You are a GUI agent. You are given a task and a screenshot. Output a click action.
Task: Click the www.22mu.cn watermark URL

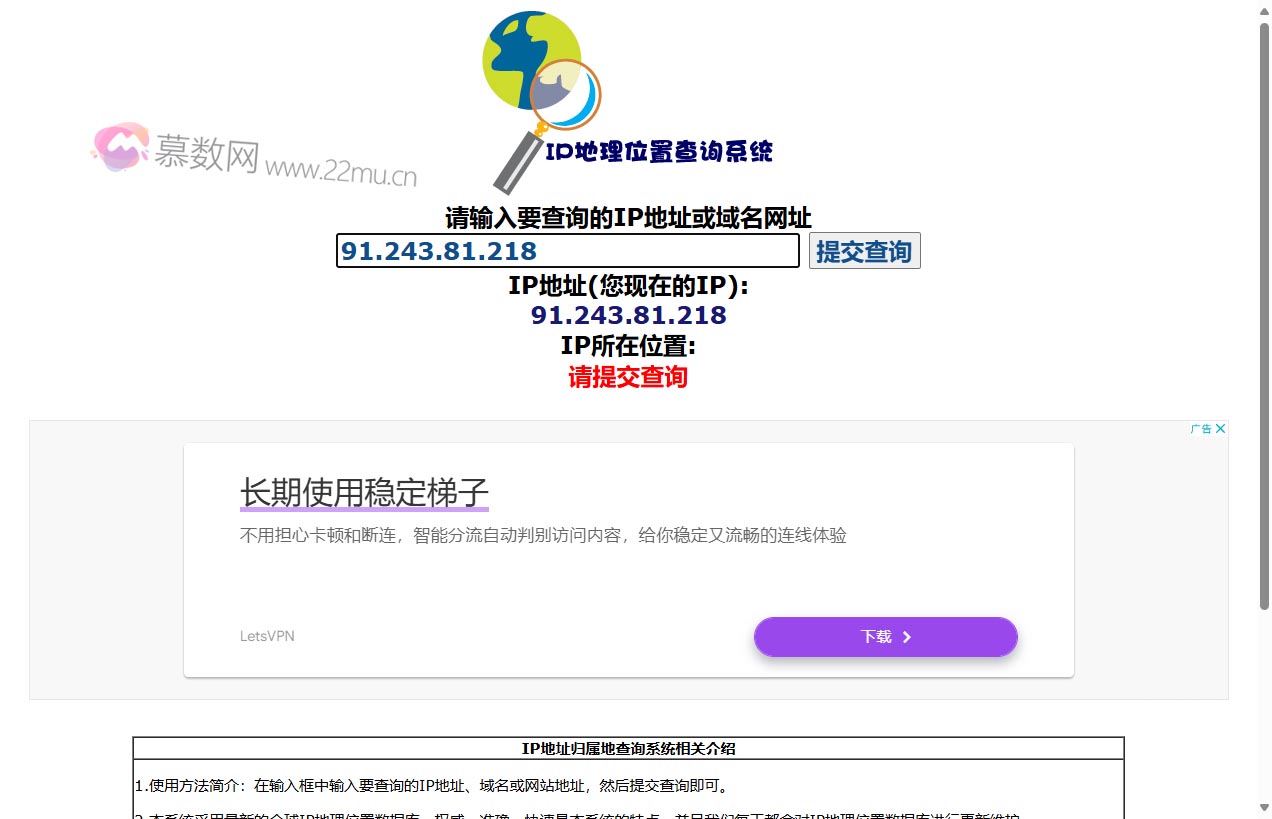(341, 171)
